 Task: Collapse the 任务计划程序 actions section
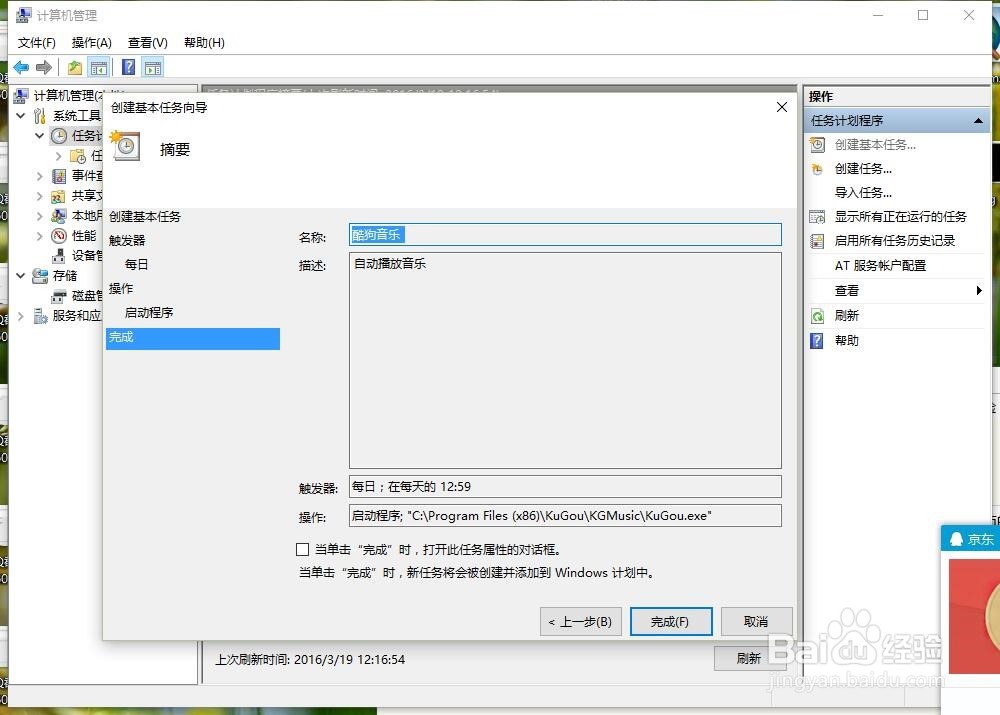[x=978, y=121]
